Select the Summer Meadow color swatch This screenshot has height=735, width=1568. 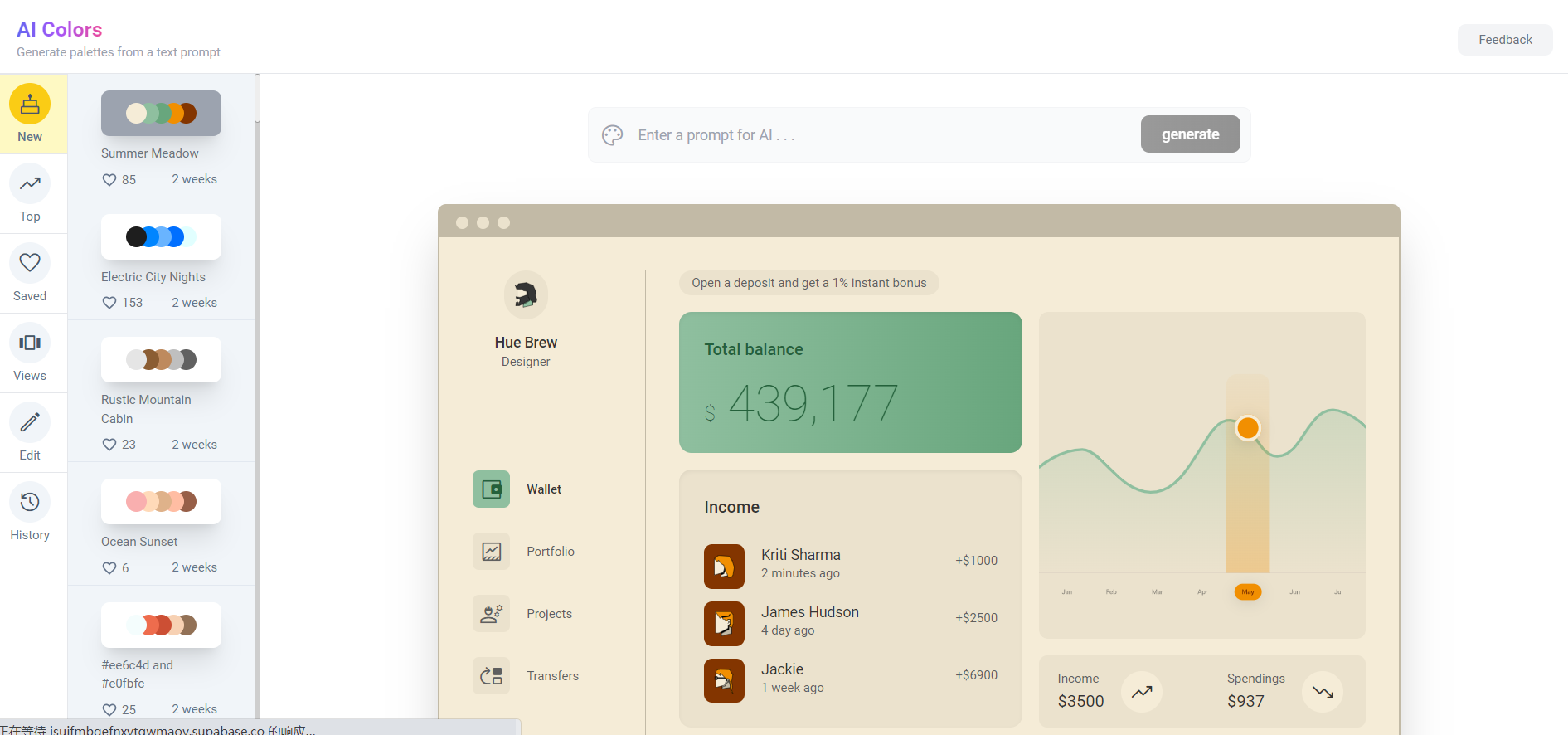161,114
